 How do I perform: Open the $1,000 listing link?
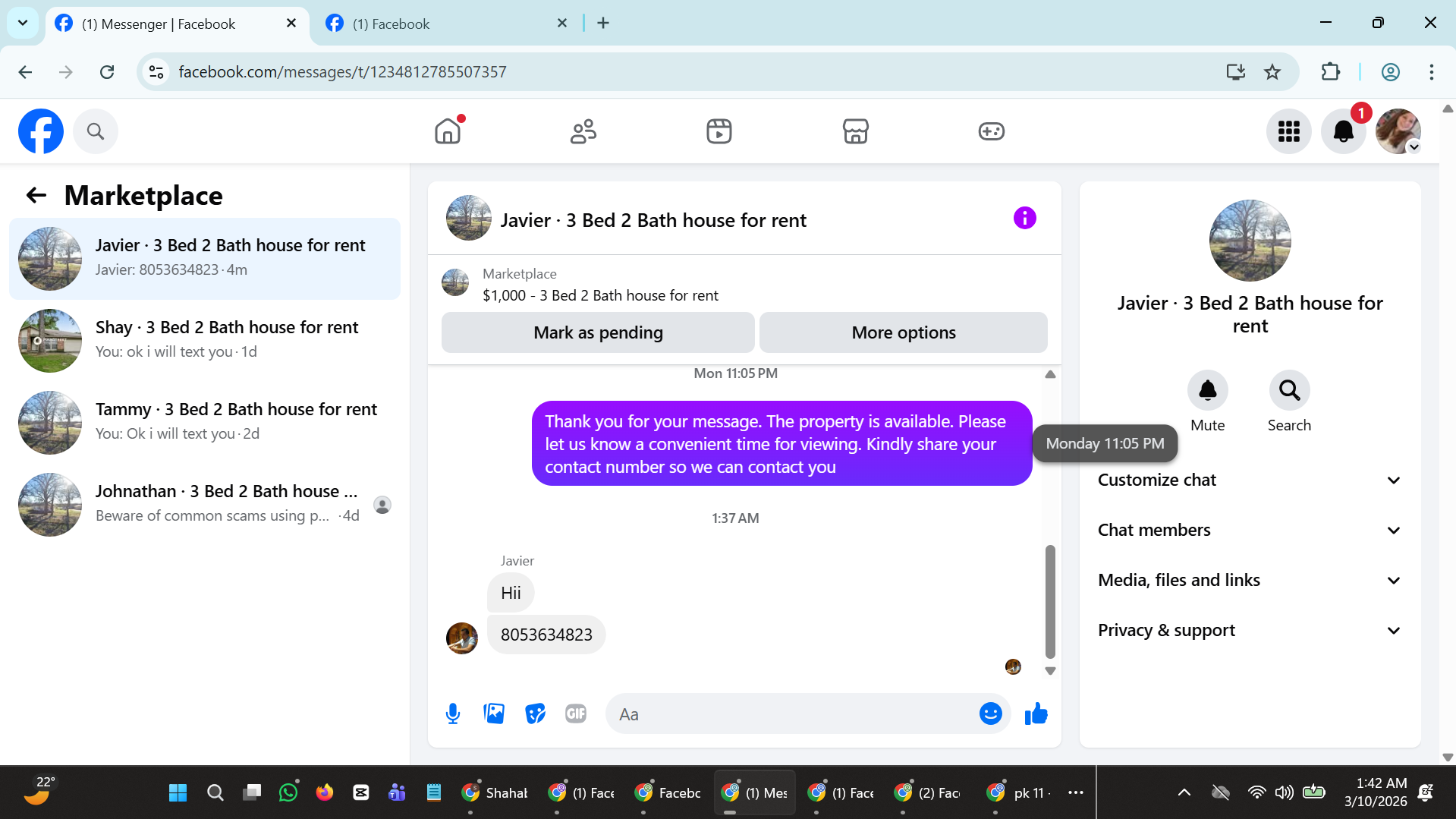pyautogui.click(x=600, y=295)
